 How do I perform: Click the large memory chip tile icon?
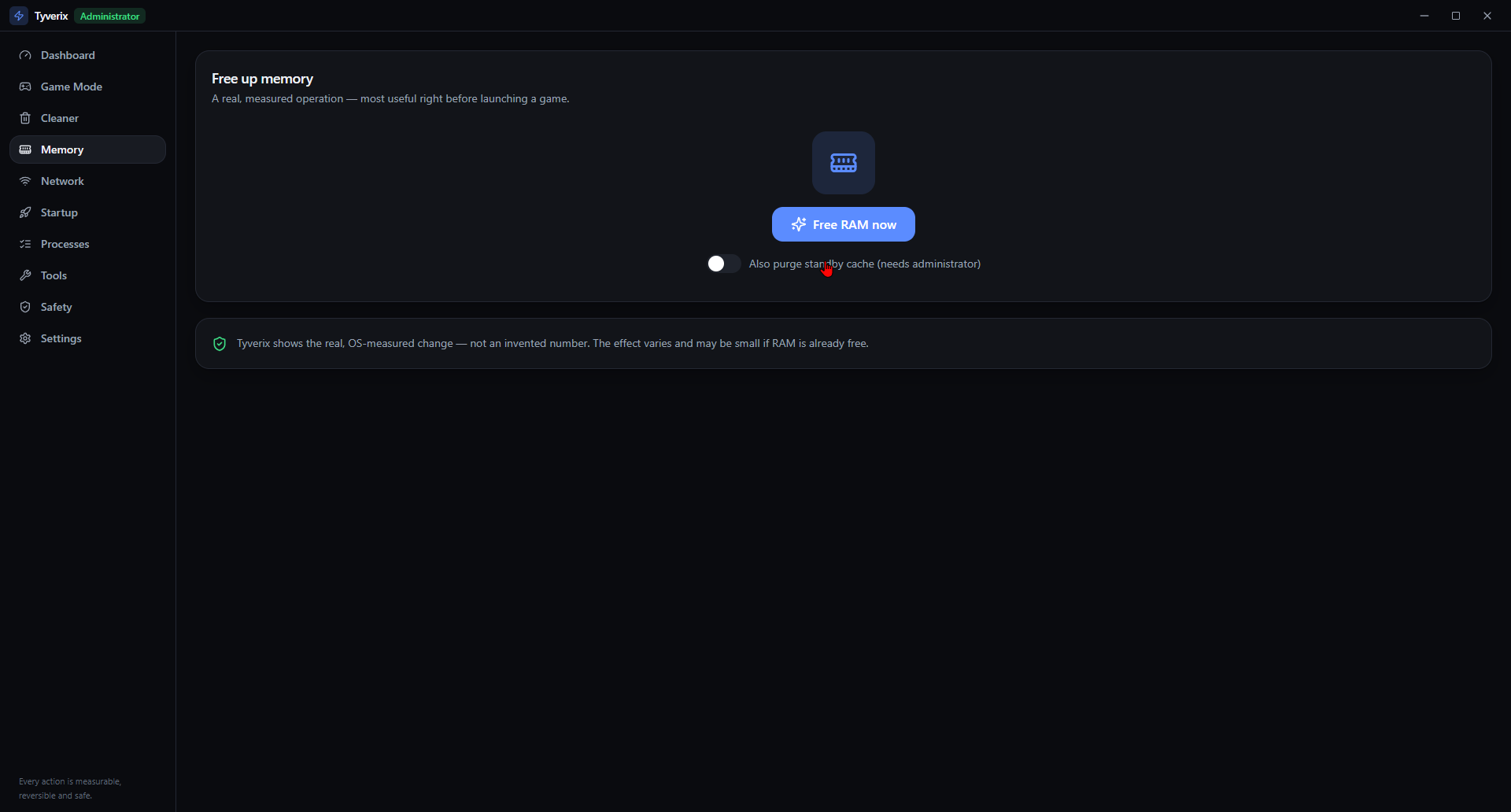[844, 163]
